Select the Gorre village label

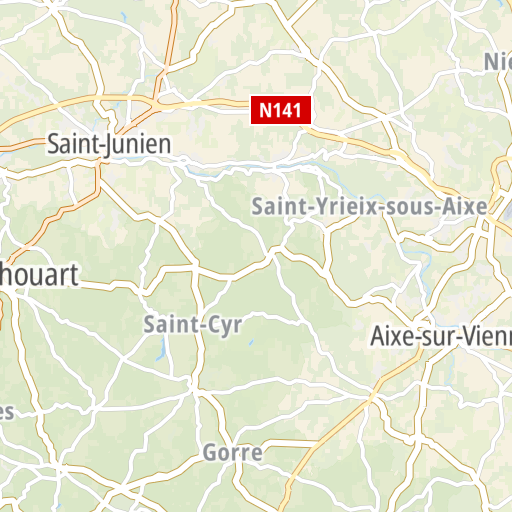233,453
